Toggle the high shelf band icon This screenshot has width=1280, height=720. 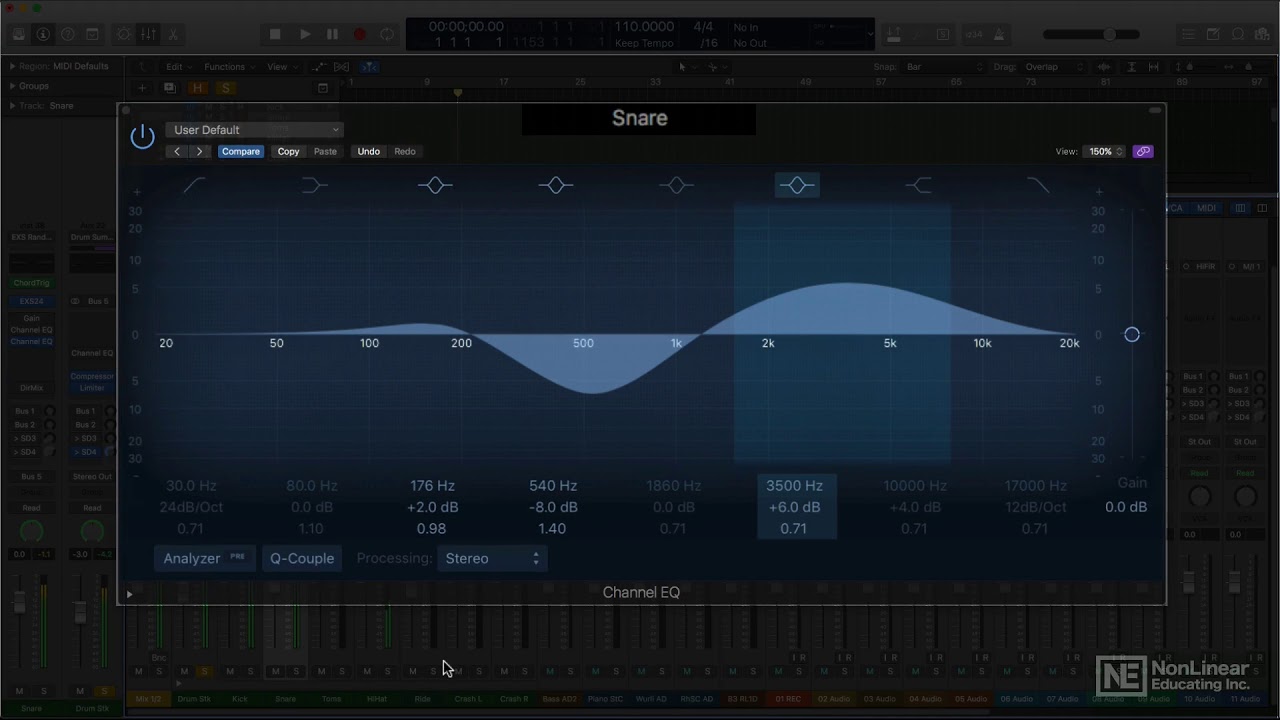pyautogui.click(x=918, y=185)
